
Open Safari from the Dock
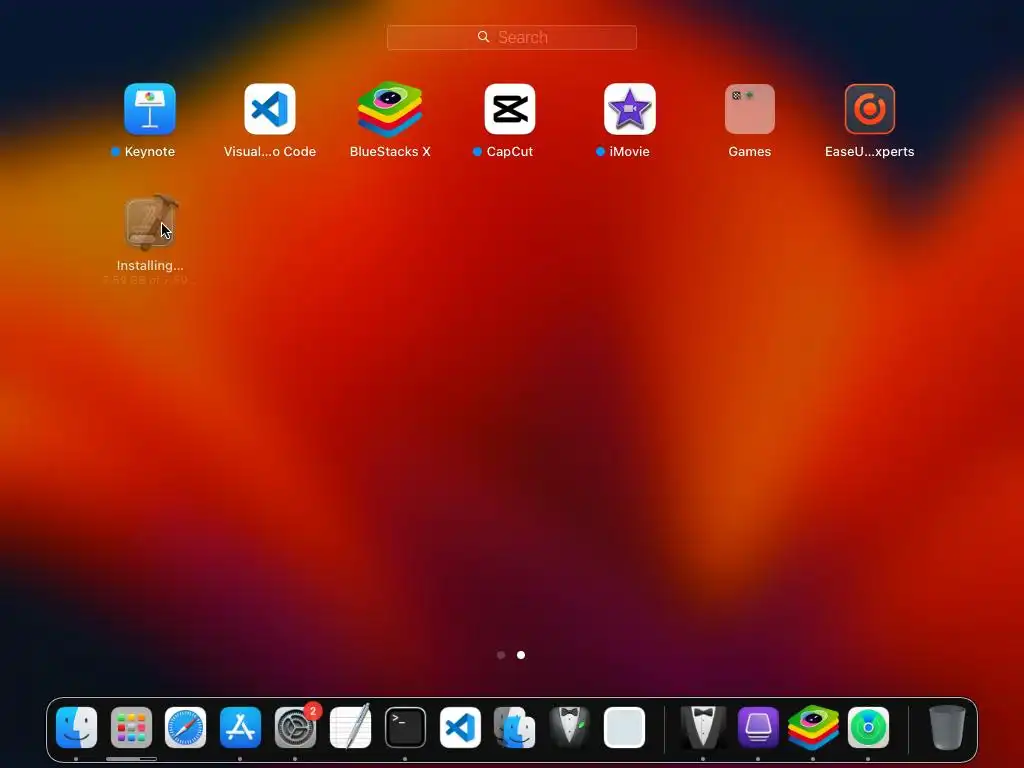click(185, 727)
